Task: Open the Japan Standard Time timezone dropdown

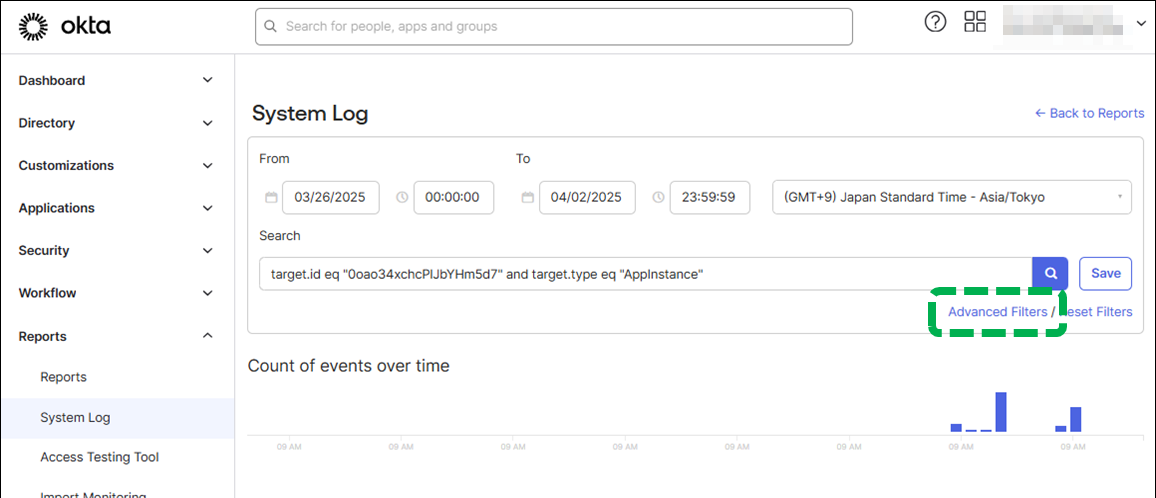Action: pyautogui.click(x=951, y=197)
